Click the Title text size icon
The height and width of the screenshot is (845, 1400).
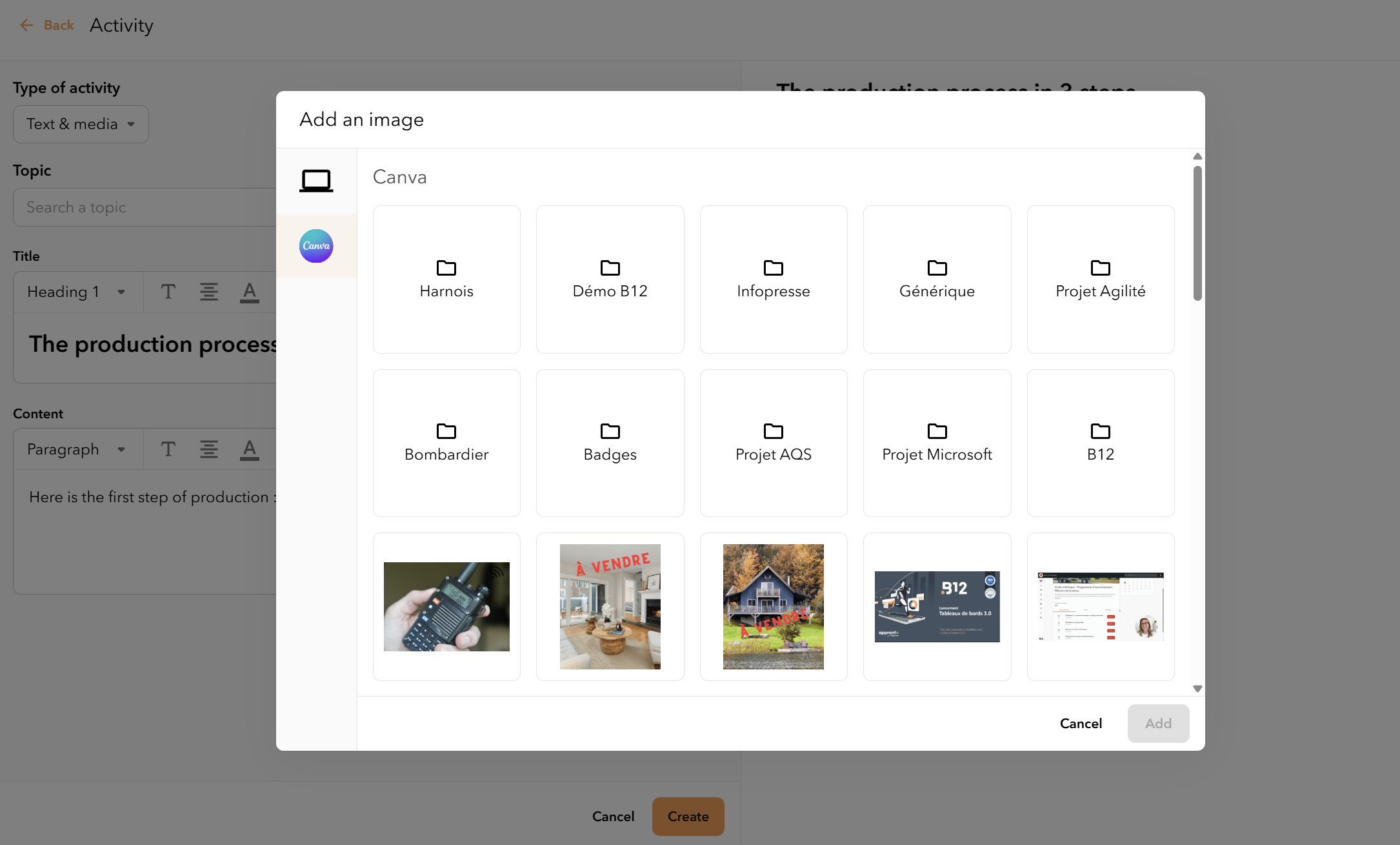pos(168,292)
